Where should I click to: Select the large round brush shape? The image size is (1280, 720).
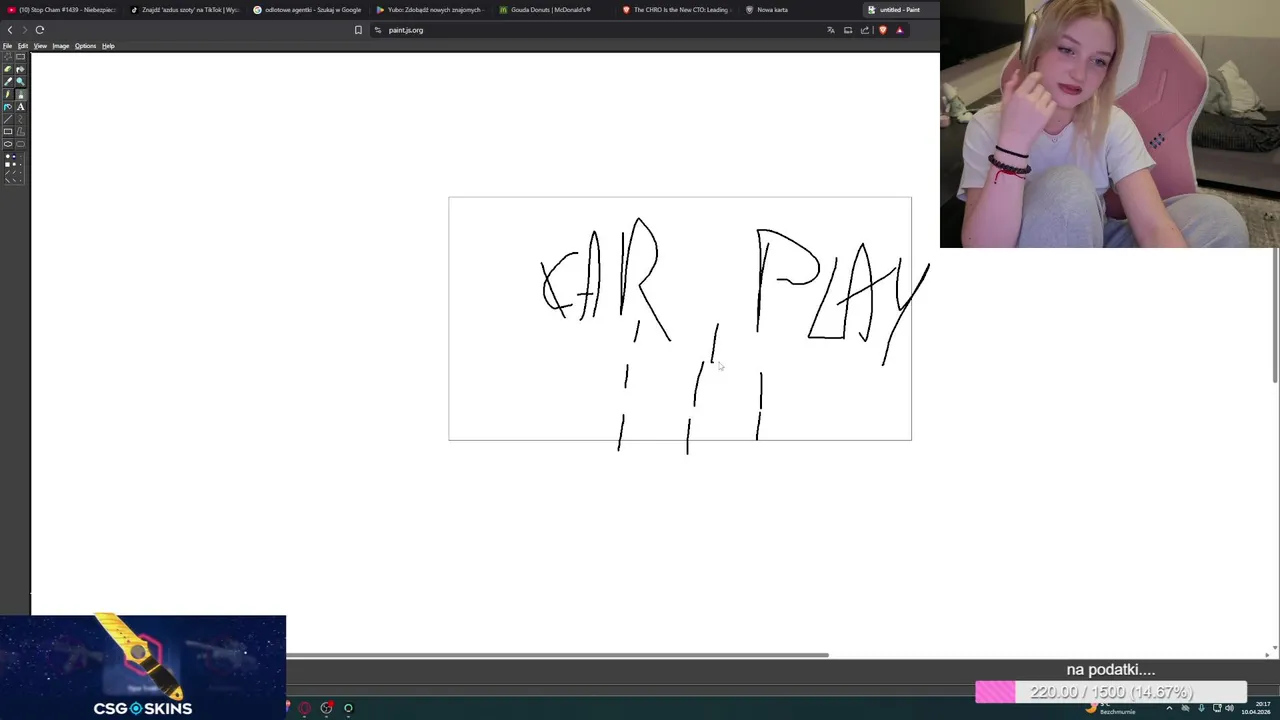click(8, 156)
